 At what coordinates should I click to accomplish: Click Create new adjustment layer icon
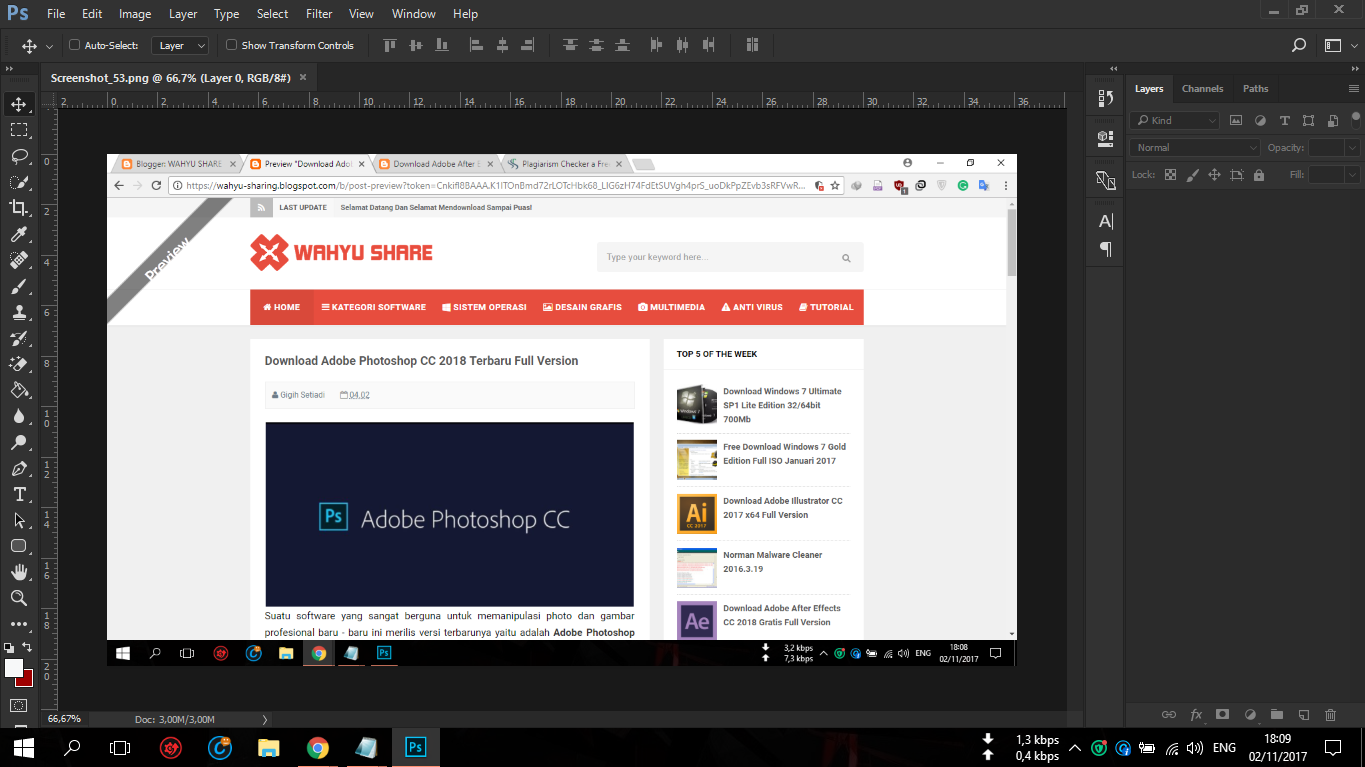1249,715
